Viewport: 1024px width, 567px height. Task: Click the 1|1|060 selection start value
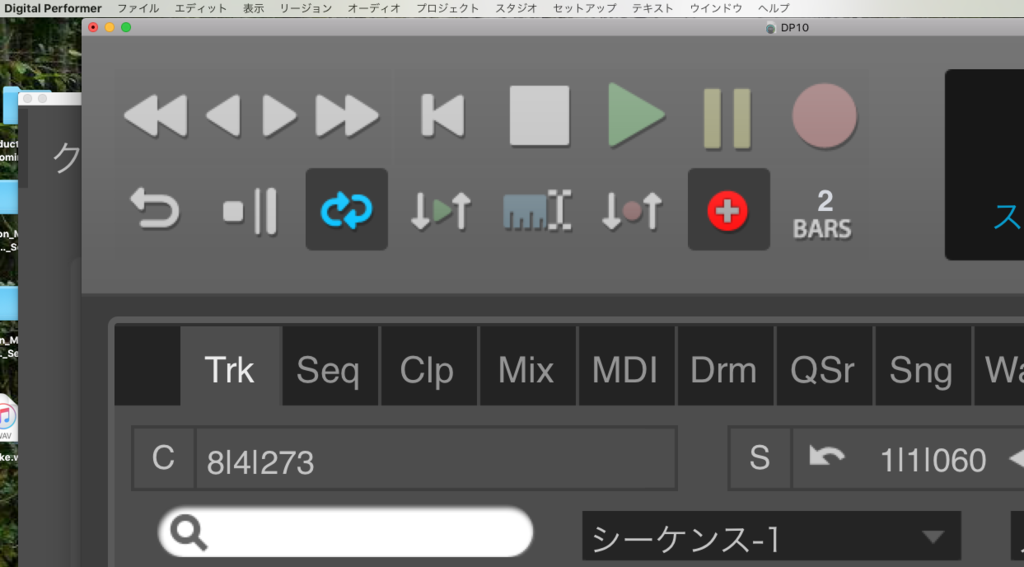(x=933, y=461)
